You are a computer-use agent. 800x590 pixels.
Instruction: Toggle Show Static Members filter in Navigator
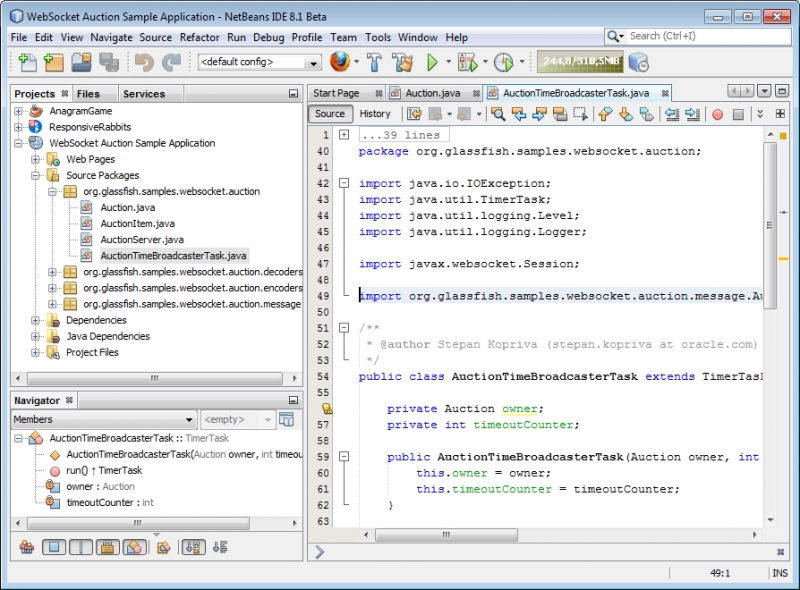coord(80,547)
